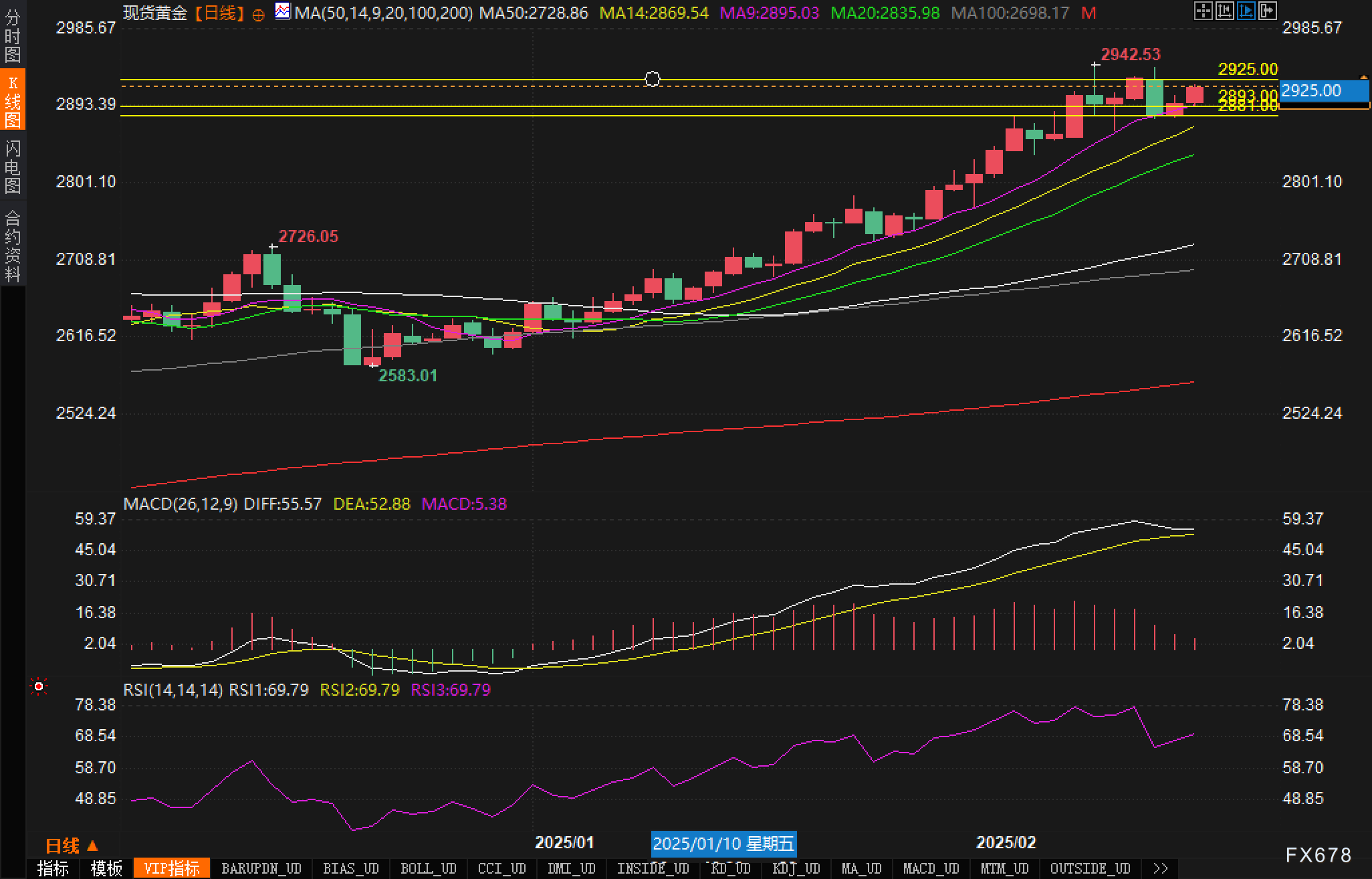Select the MACD_UD indicator
Screen dimensions: 1372x879
[931, 868]
